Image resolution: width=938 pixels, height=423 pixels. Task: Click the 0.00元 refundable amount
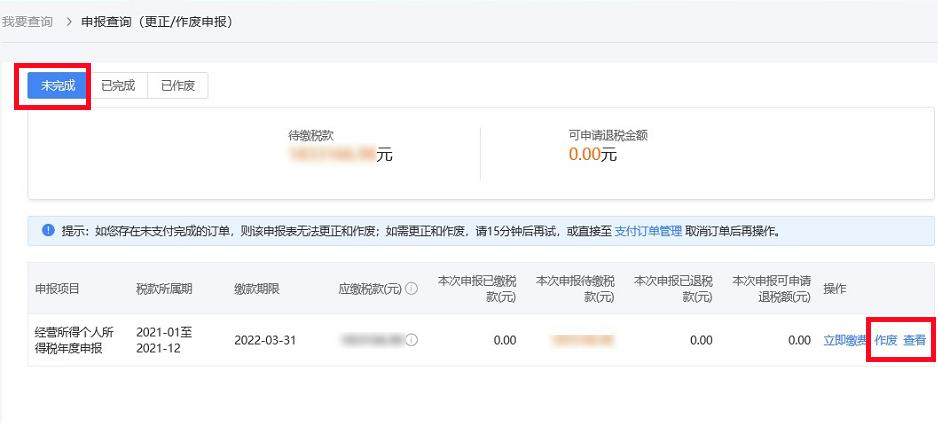[x=592, y=155]
